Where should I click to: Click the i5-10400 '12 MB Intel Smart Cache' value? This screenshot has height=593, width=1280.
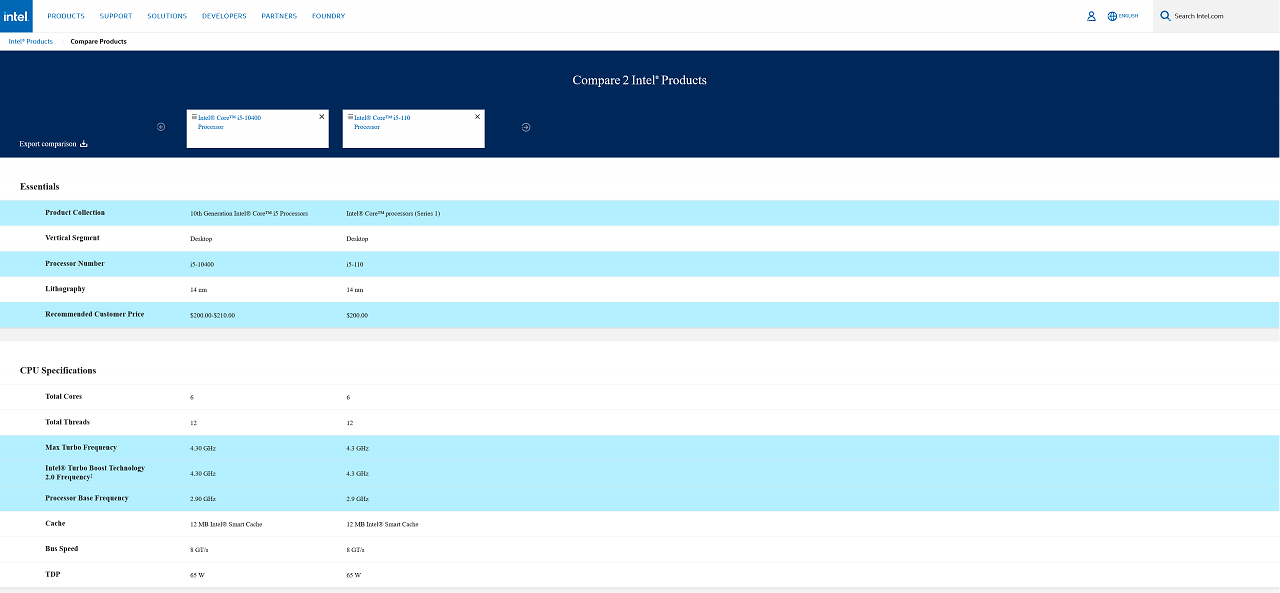click(226, 525)
